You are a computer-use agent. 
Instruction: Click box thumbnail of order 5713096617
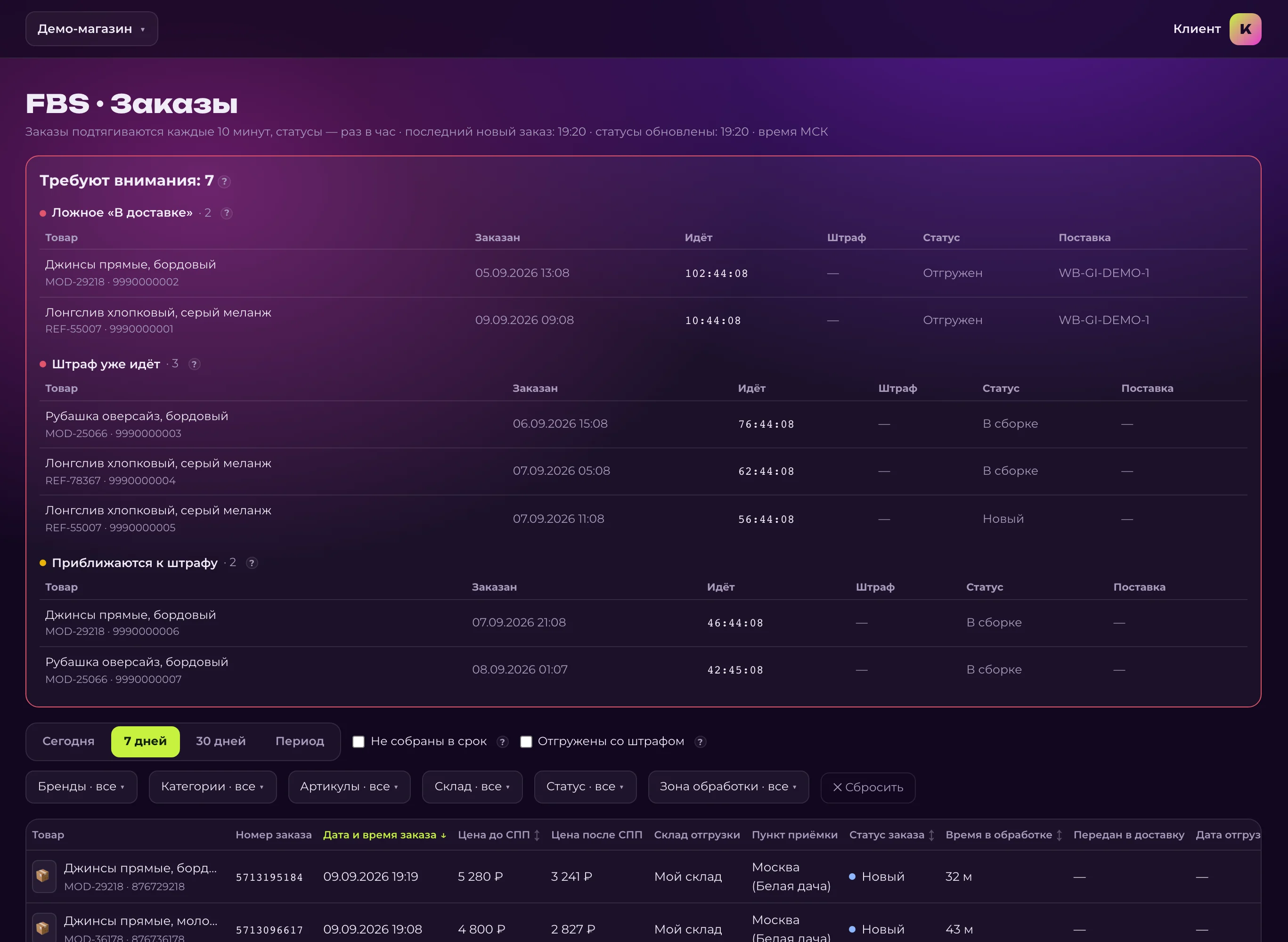(x=44, y=928)
